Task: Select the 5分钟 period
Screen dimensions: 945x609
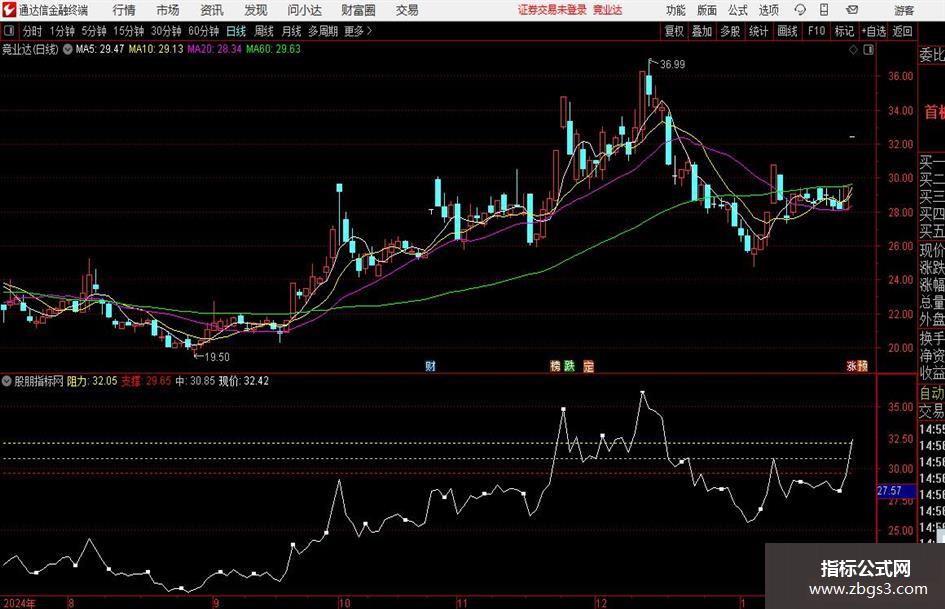Action: tap(93, 31)
